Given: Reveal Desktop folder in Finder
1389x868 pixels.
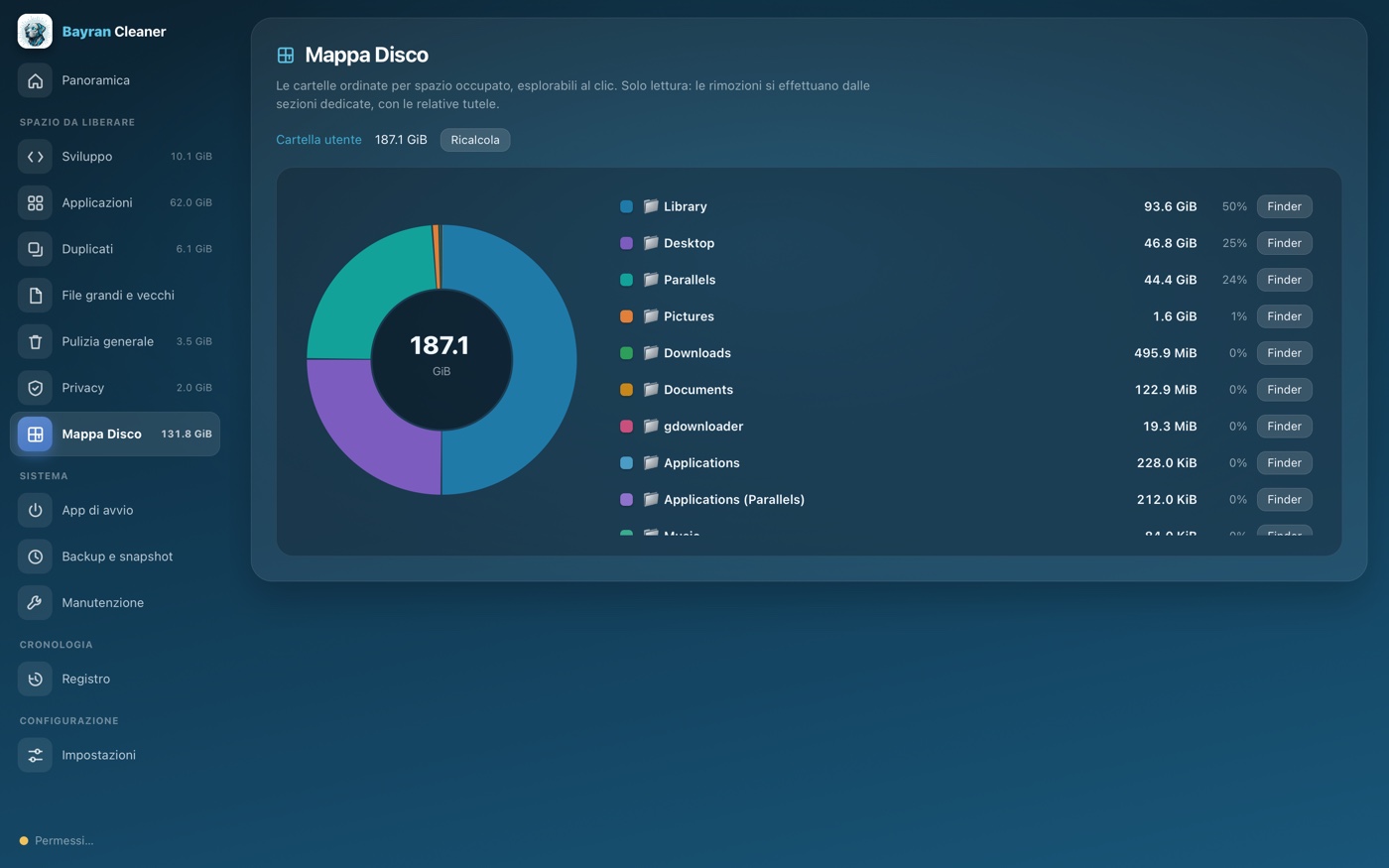Looking at the screenshot, I should pos(1284,243).
